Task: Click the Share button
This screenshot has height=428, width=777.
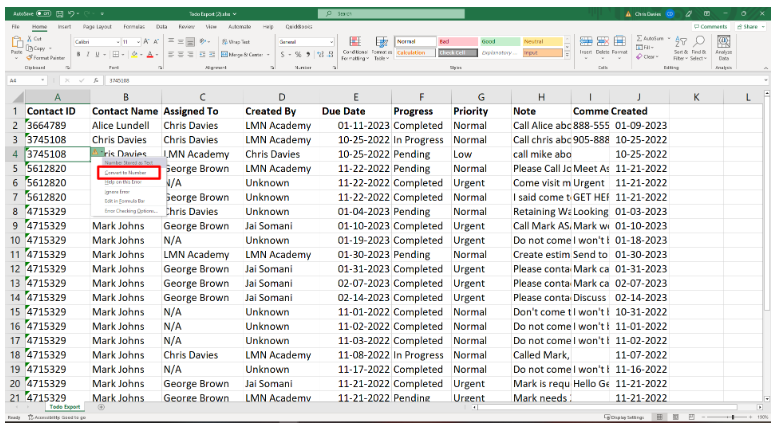Action: 749,26
